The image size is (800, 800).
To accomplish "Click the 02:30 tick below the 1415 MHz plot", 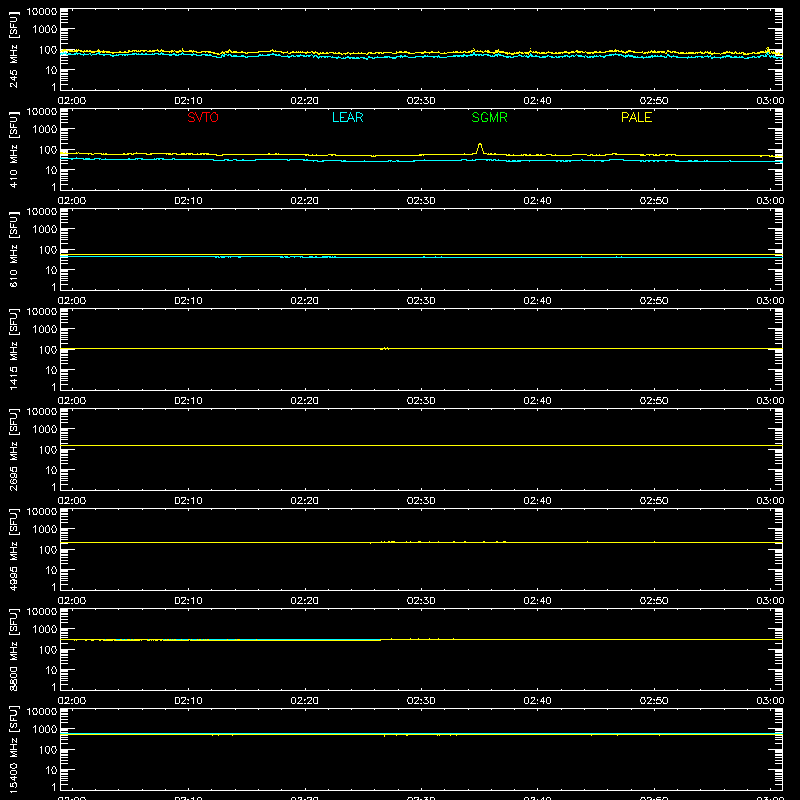I will [x=421, y=401].
